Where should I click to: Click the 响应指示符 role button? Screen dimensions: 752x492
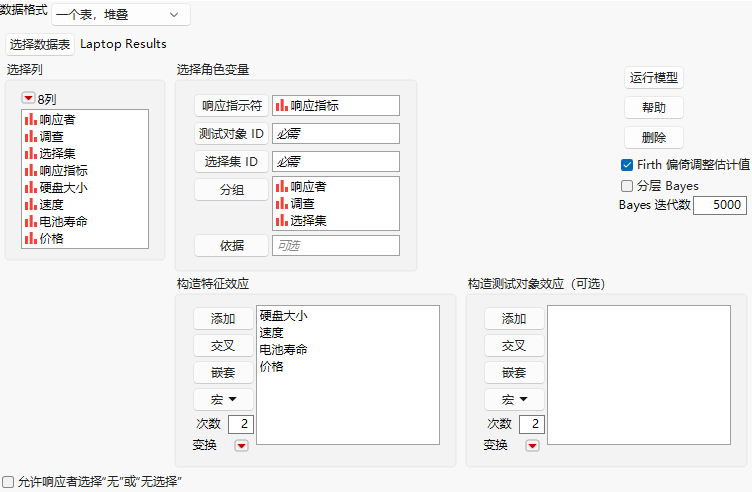coord(232,105)
